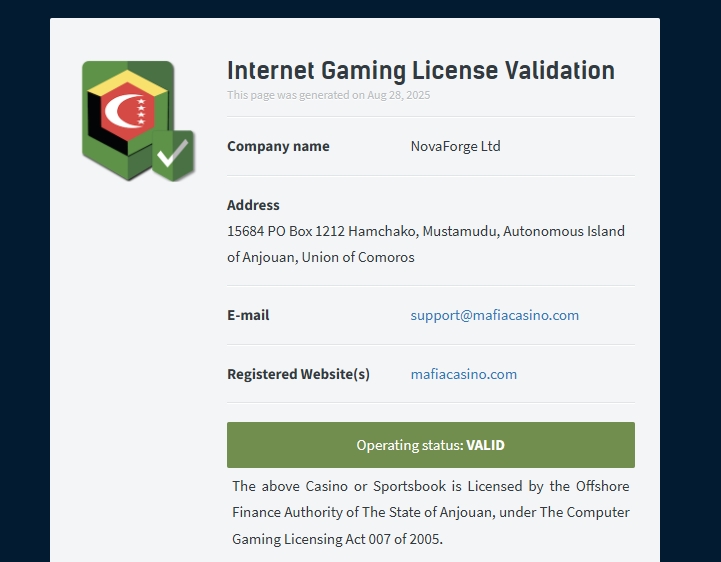Click the page generated date text

coord(328,95)
